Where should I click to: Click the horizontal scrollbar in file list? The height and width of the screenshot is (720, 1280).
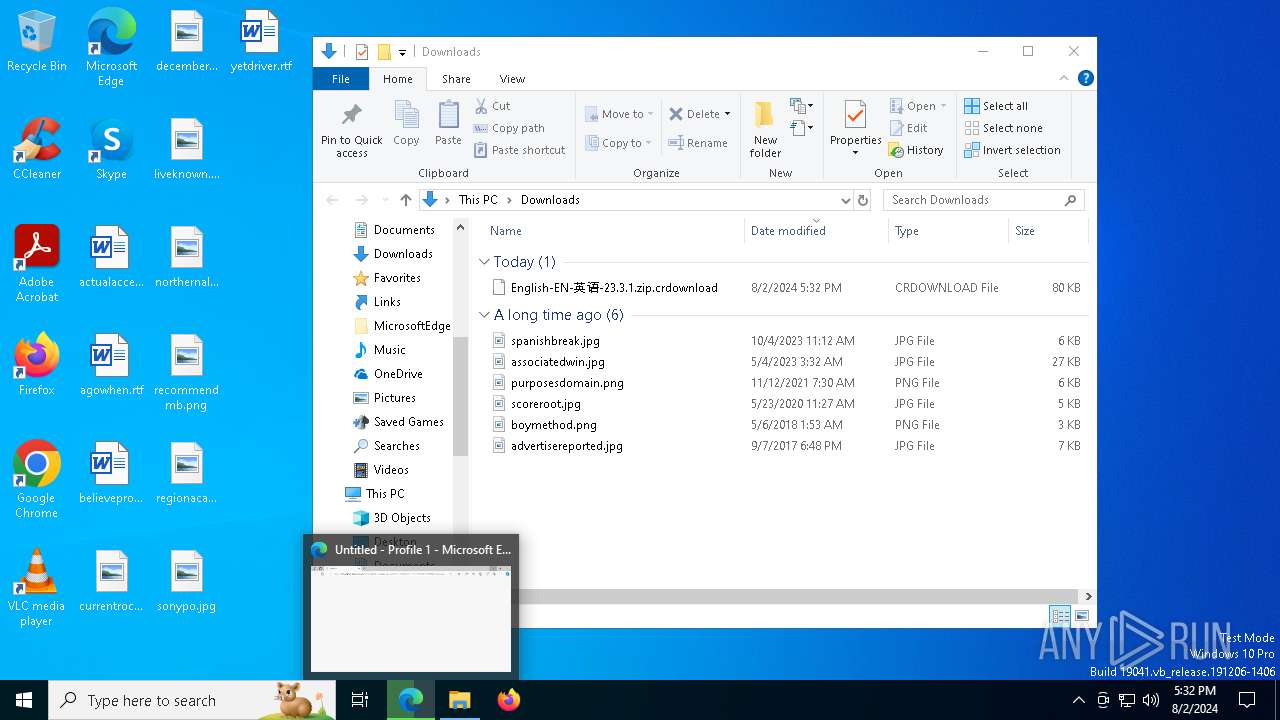tap(799, 596)
